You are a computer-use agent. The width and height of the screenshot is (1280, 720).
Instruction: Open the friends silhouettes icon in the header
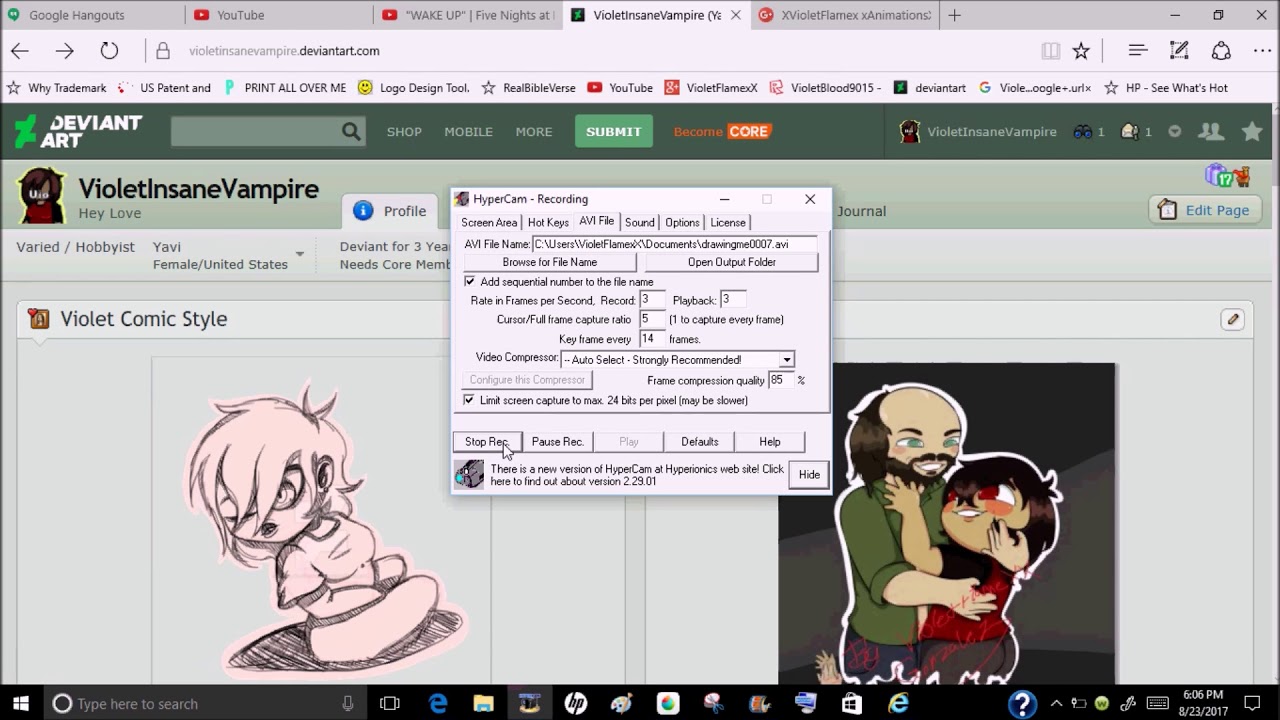click(1211, 131)
